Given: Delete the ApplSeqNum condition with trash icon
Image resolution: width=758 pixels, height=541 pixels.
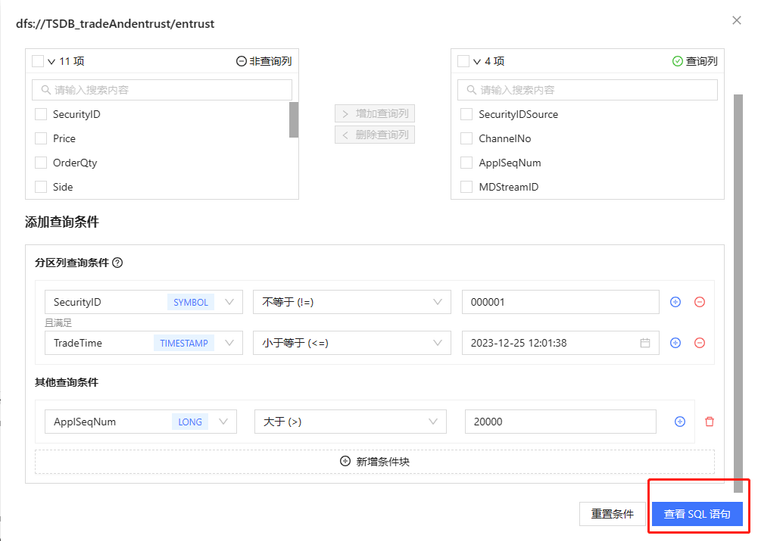Looking at the screenshot, I should coord(709,422).
